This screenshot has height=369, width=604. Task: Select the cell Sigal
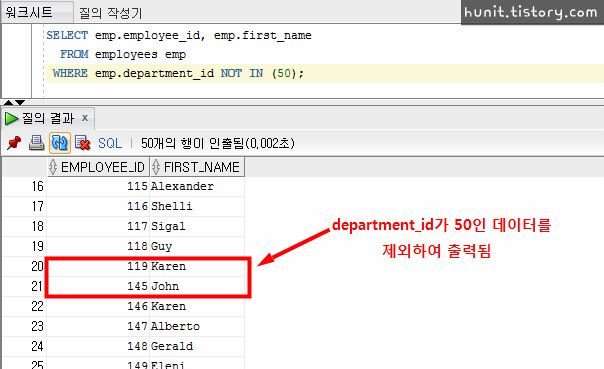click(x=197, y=226)
